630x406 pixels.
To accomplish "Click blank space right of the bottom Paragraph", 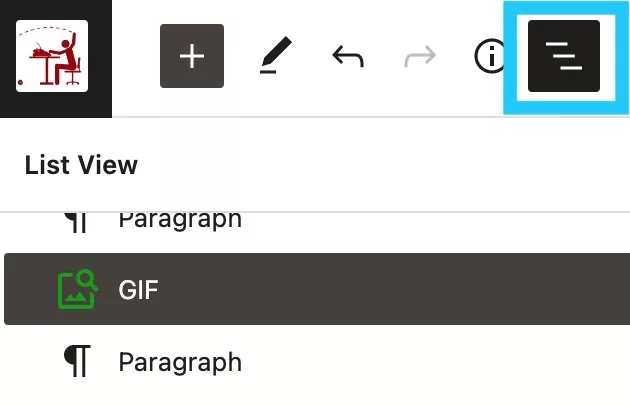I will coord(434,362).
